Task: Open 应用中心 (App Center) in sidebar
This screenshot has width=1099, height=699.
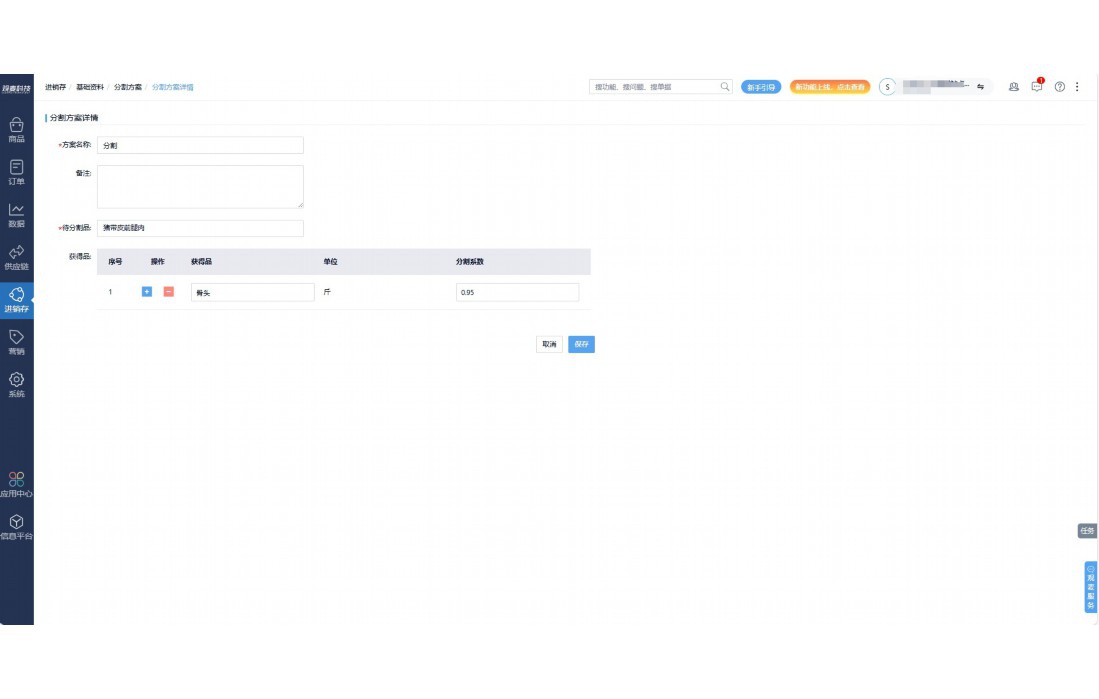Action: coord(16,484)
